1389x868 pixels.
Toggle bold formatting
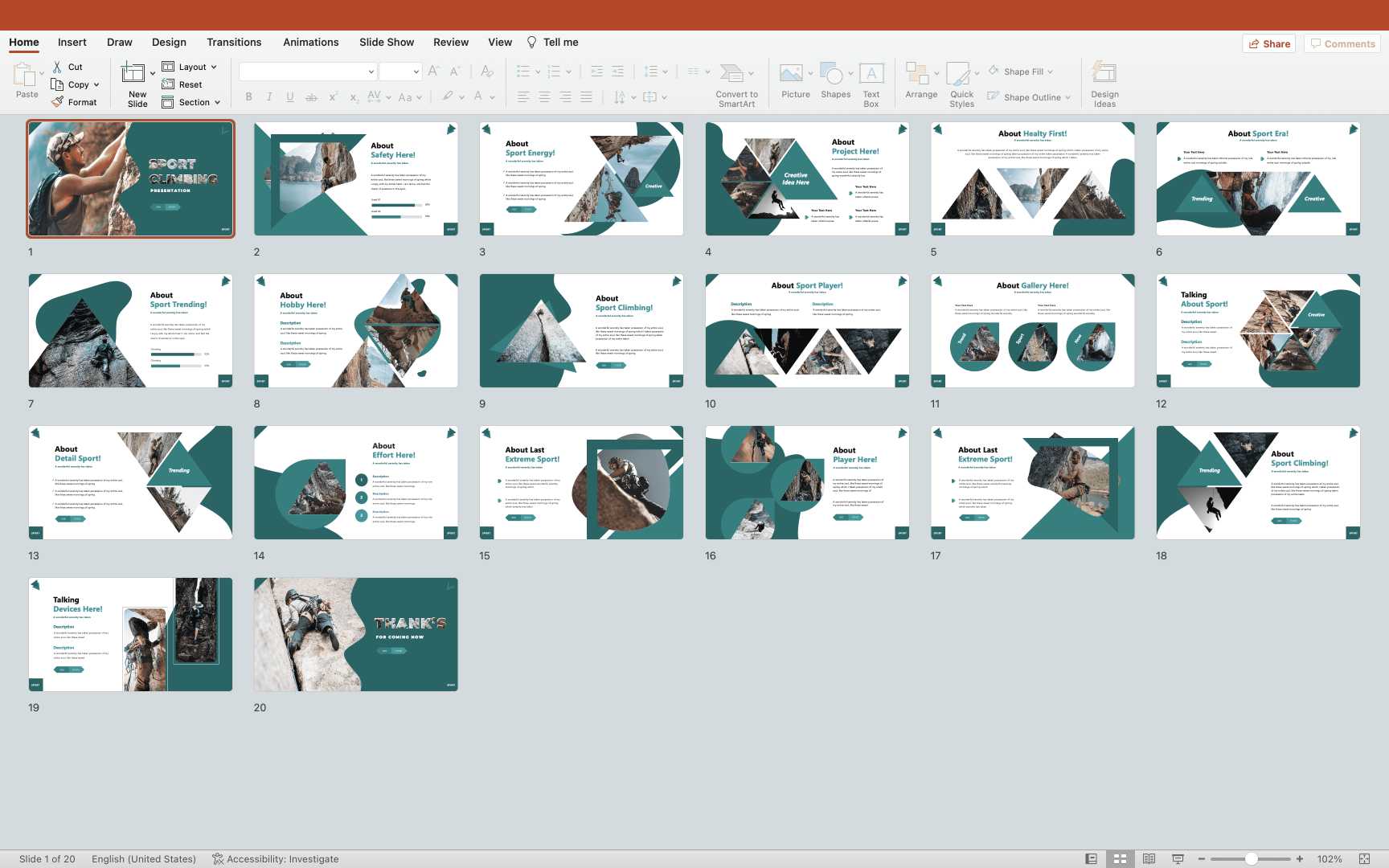point(249,97)
